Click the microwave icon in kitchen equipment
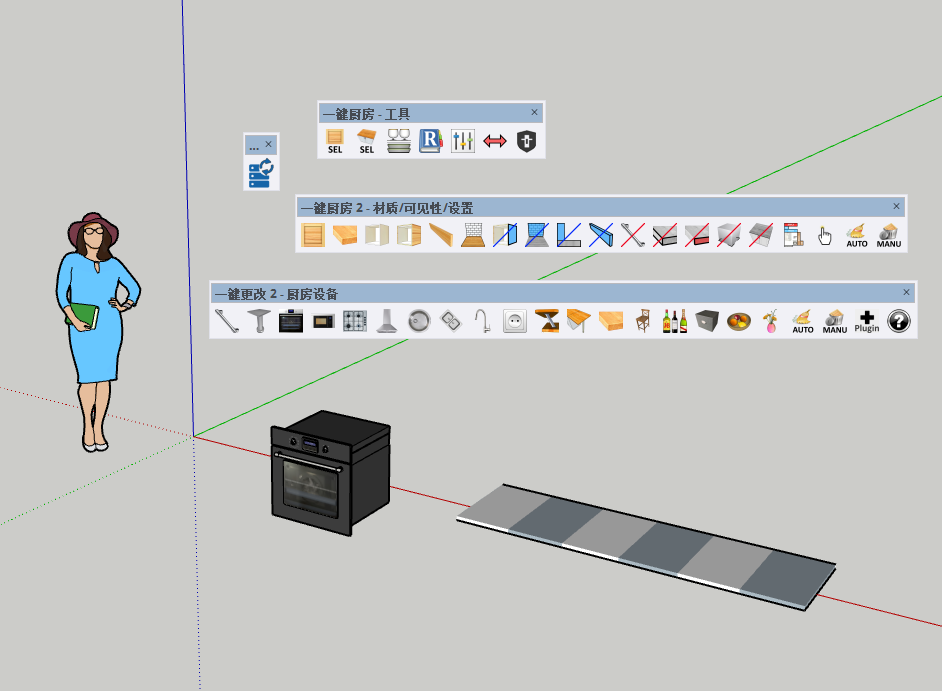The image size is (942, 691). click(x=323, y=321)
